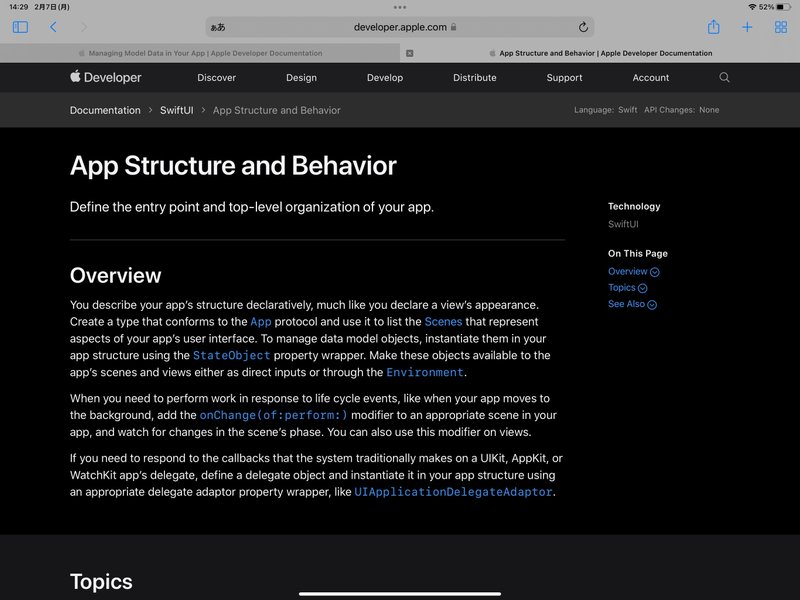Reload the current page
The height and width of the screenshot is (600, 800).
pyautogui.click(x=583, y=27)
